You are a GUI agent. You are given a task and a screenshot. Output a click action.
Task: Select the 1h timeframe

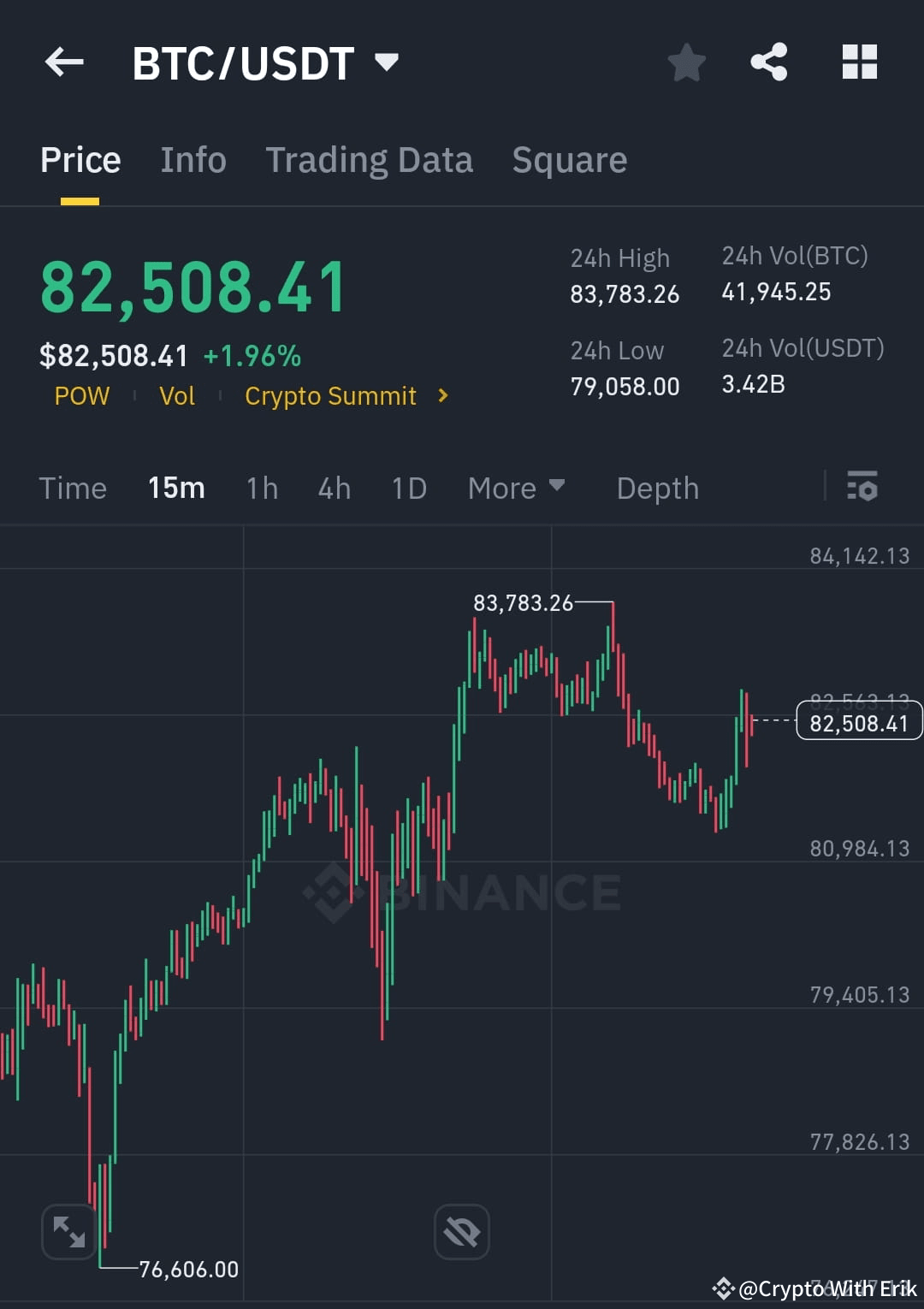[262, 488]
